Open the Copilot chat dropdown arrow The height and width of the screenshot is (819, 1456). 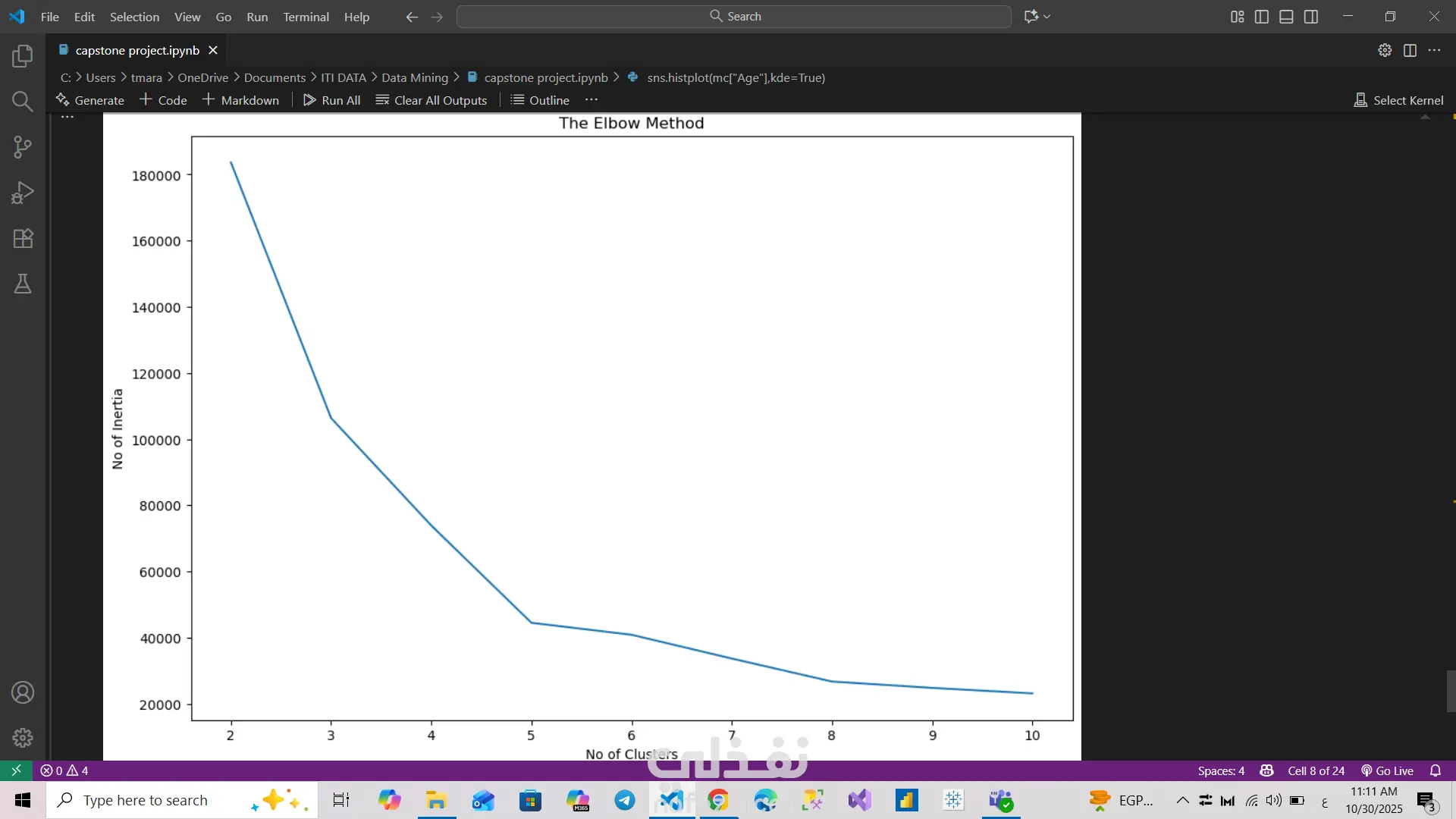[1047, 17]
